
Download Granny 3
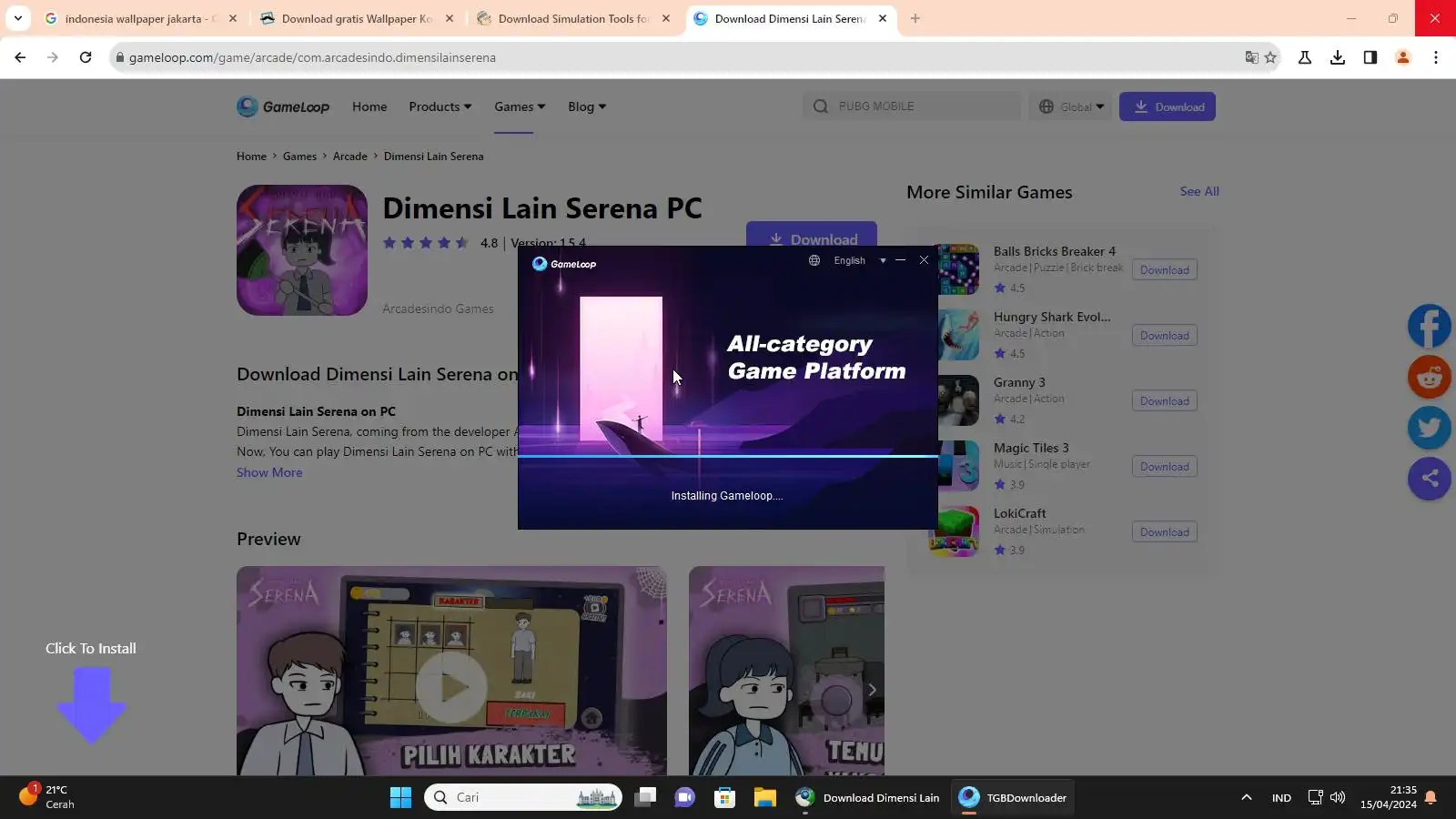point(1165,401)
